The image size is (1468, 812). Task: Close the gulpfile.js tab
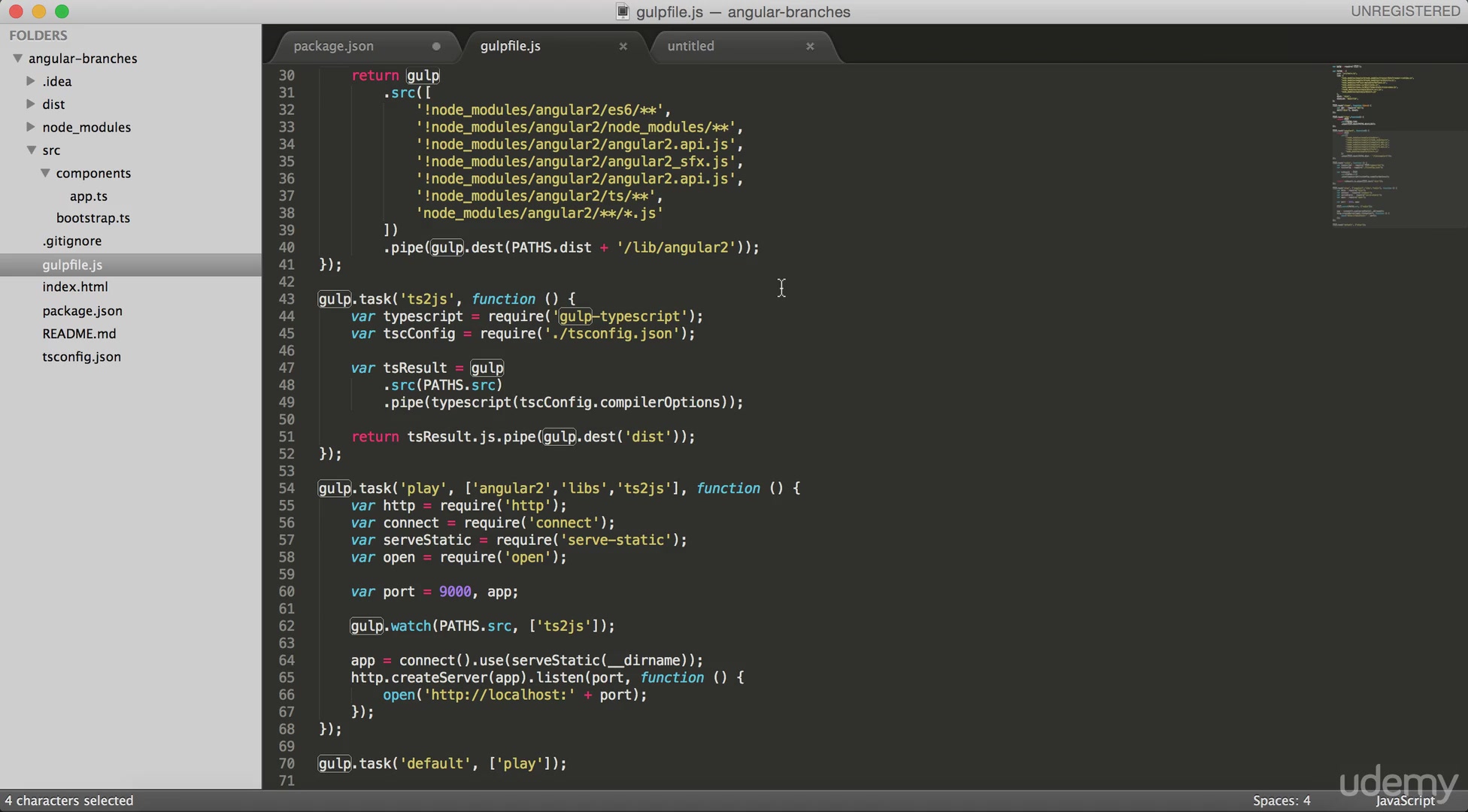[623, 47]
